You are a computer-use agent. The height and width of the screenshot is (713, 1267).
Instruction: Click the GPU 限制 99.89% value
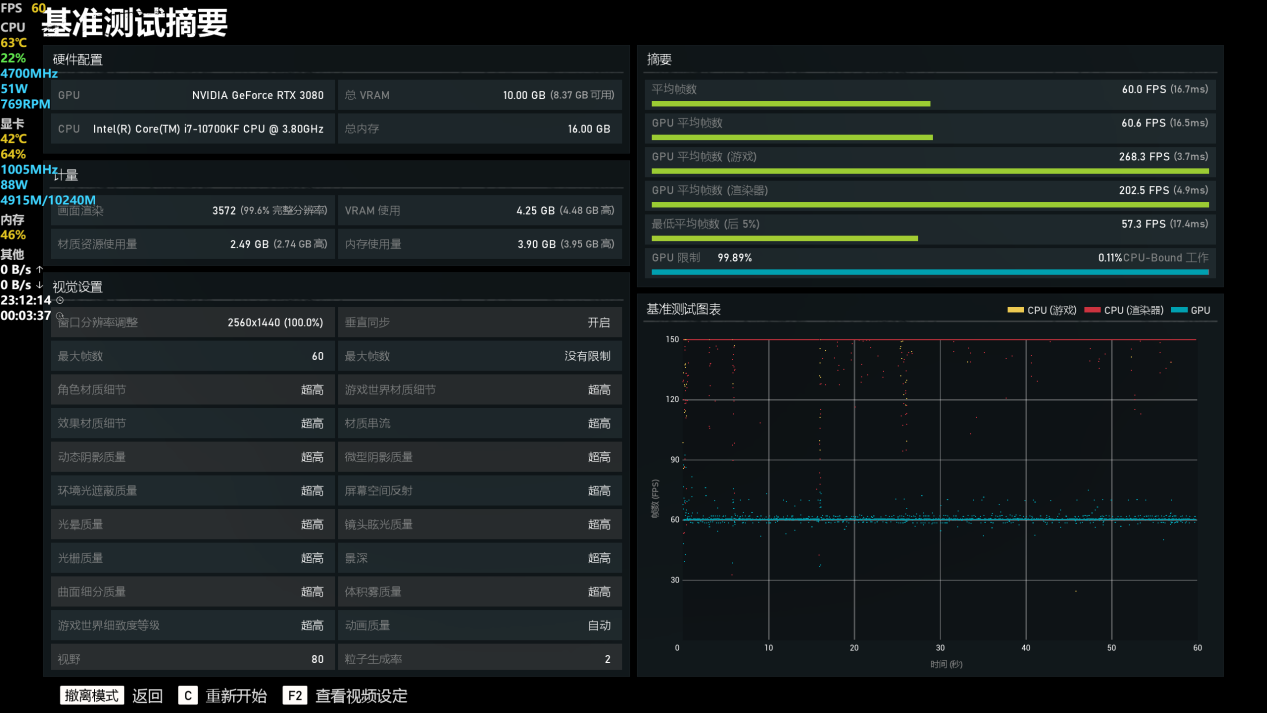pyautogui.click(x=735, y=258)
